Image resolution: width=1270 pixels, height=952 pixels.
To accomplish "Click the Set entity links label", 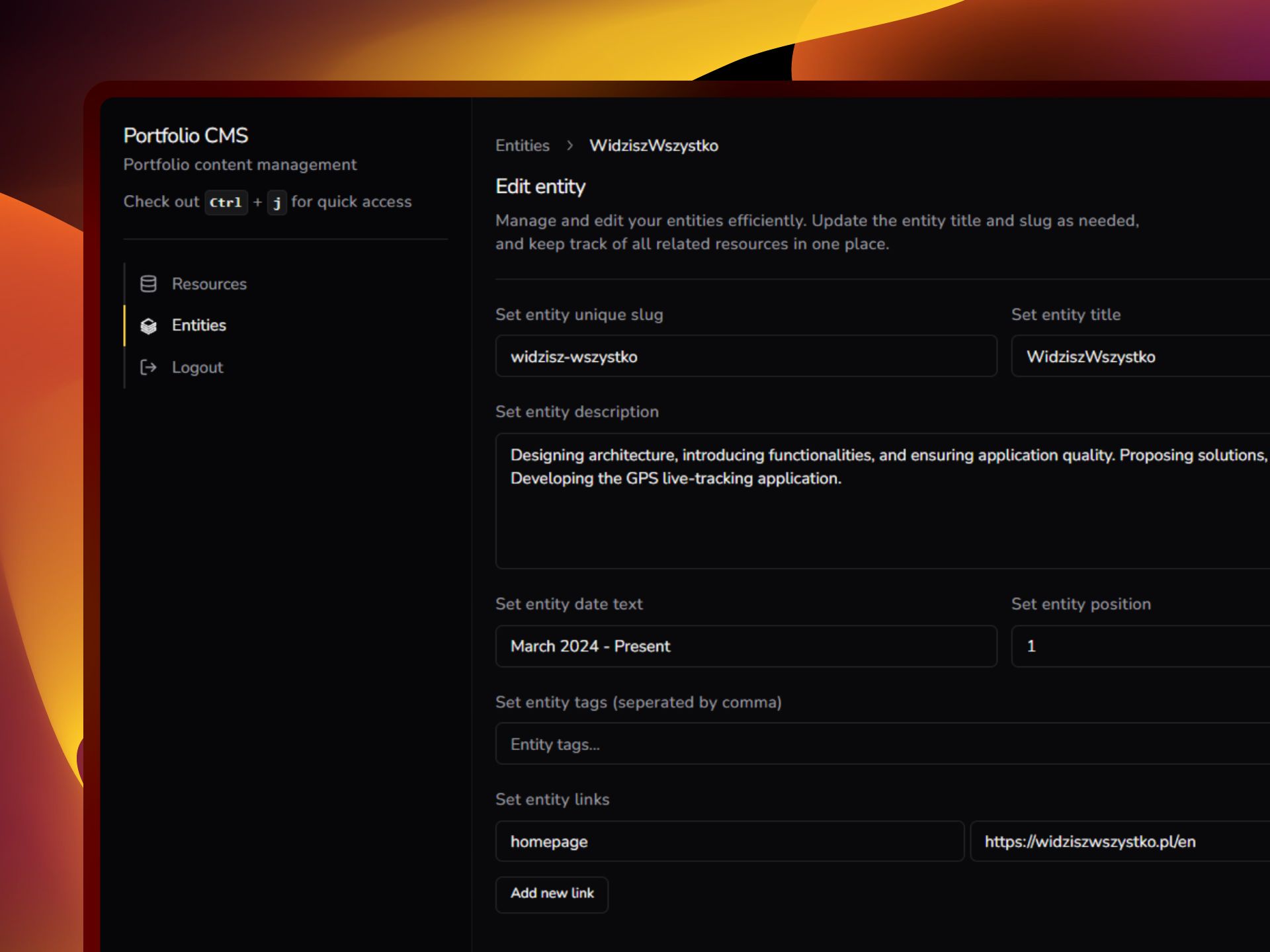I will click(552, 799).
